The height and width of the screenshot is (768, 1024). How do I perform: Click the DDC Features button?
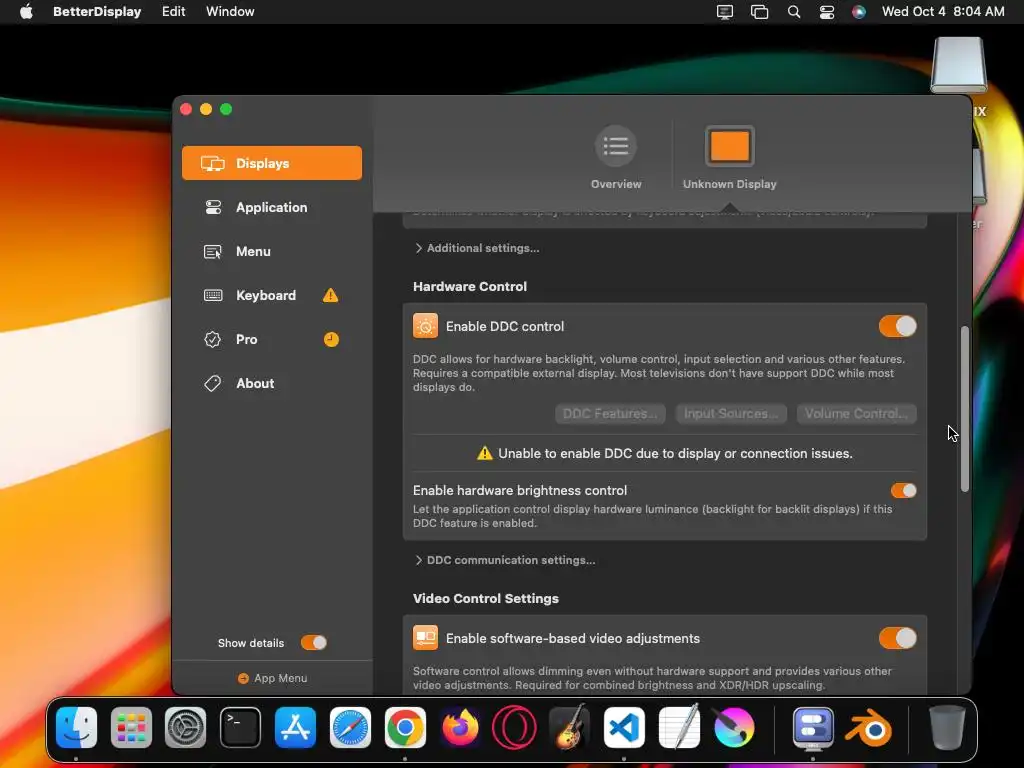pyautogui.click(x=610, y=413)
